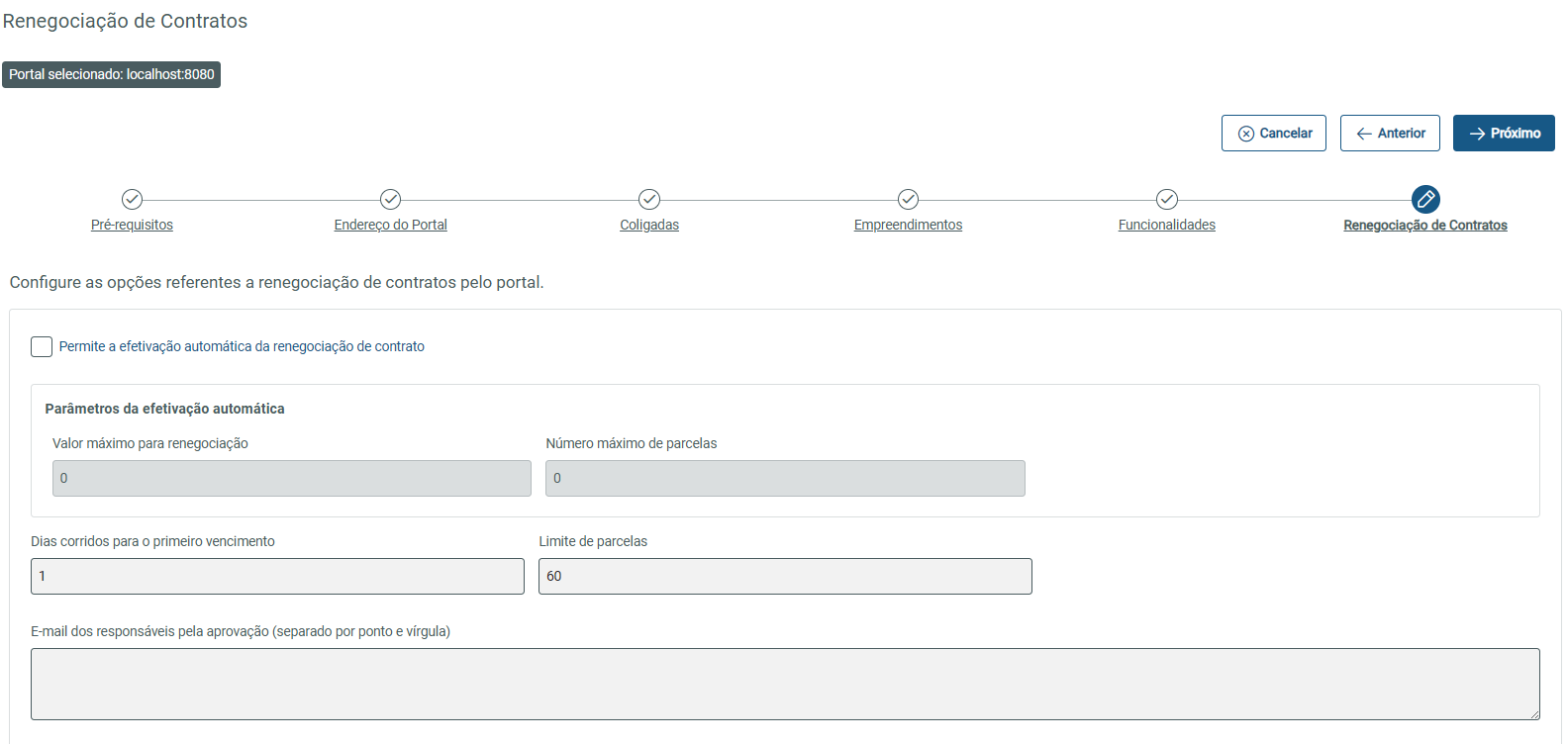Enable automatic contract renegotiation checkbox
Screen dimensions: 1568x744
click(42, 346)
